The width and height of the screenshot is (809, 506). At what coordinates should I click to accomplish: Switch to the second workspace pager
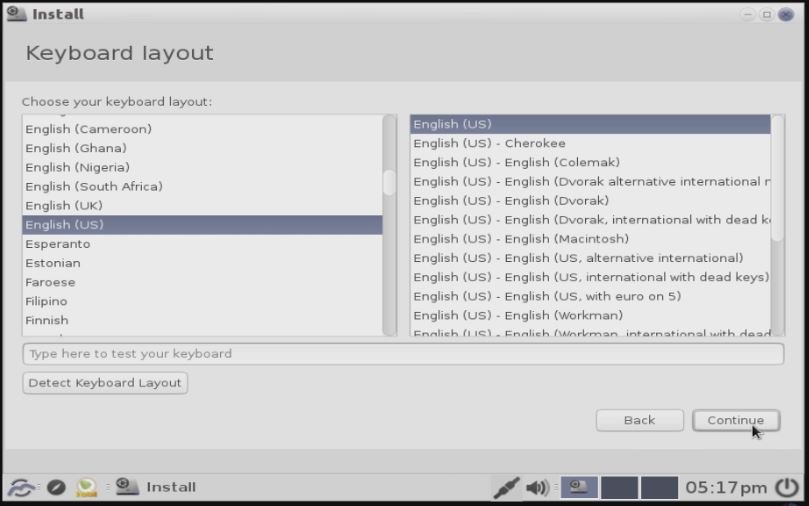tap(619, 487)
